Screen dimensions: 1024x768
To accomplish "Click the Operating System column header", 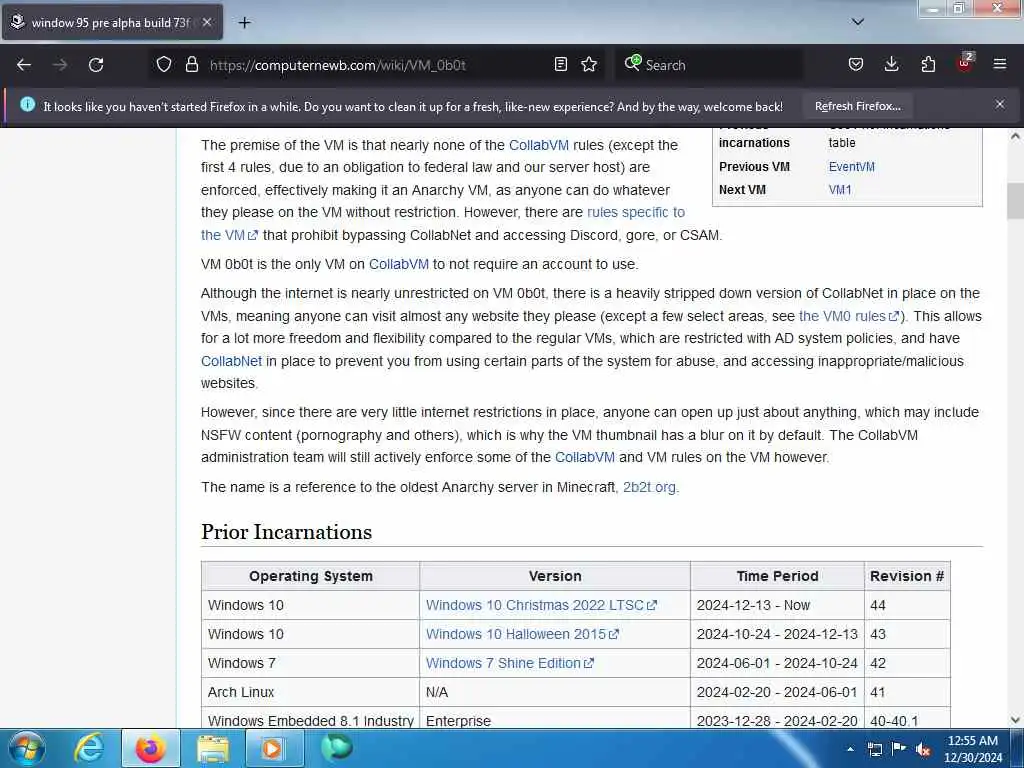I will coord(311,576).
